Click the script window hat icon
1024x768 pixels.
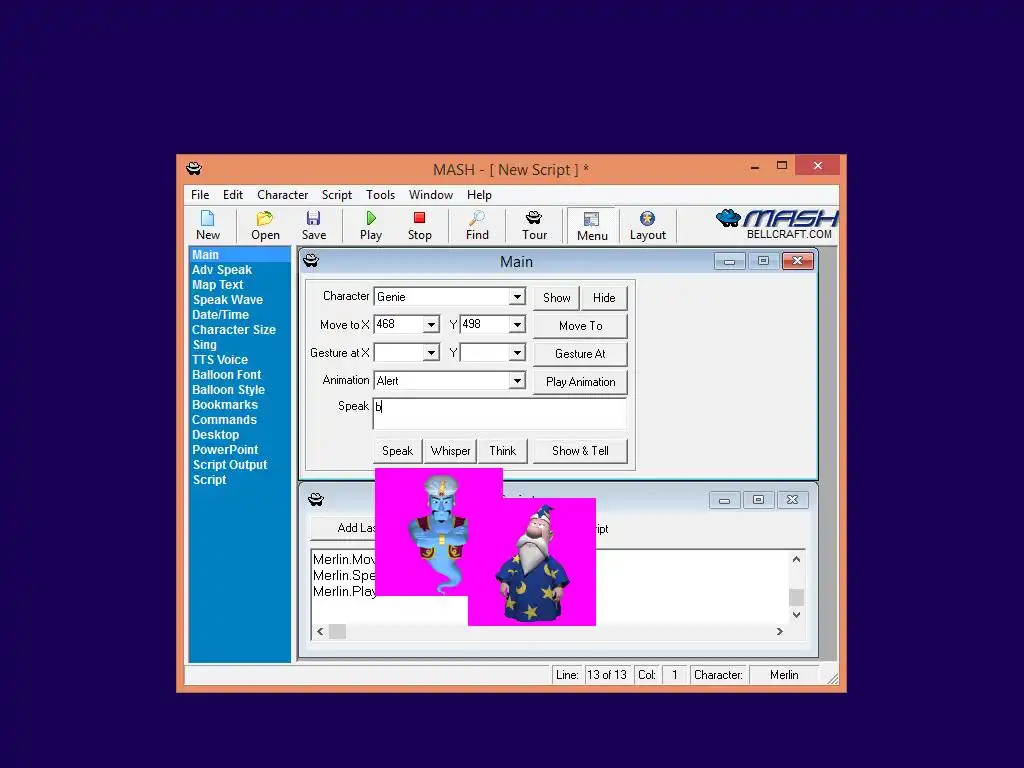tap(316, 500)
